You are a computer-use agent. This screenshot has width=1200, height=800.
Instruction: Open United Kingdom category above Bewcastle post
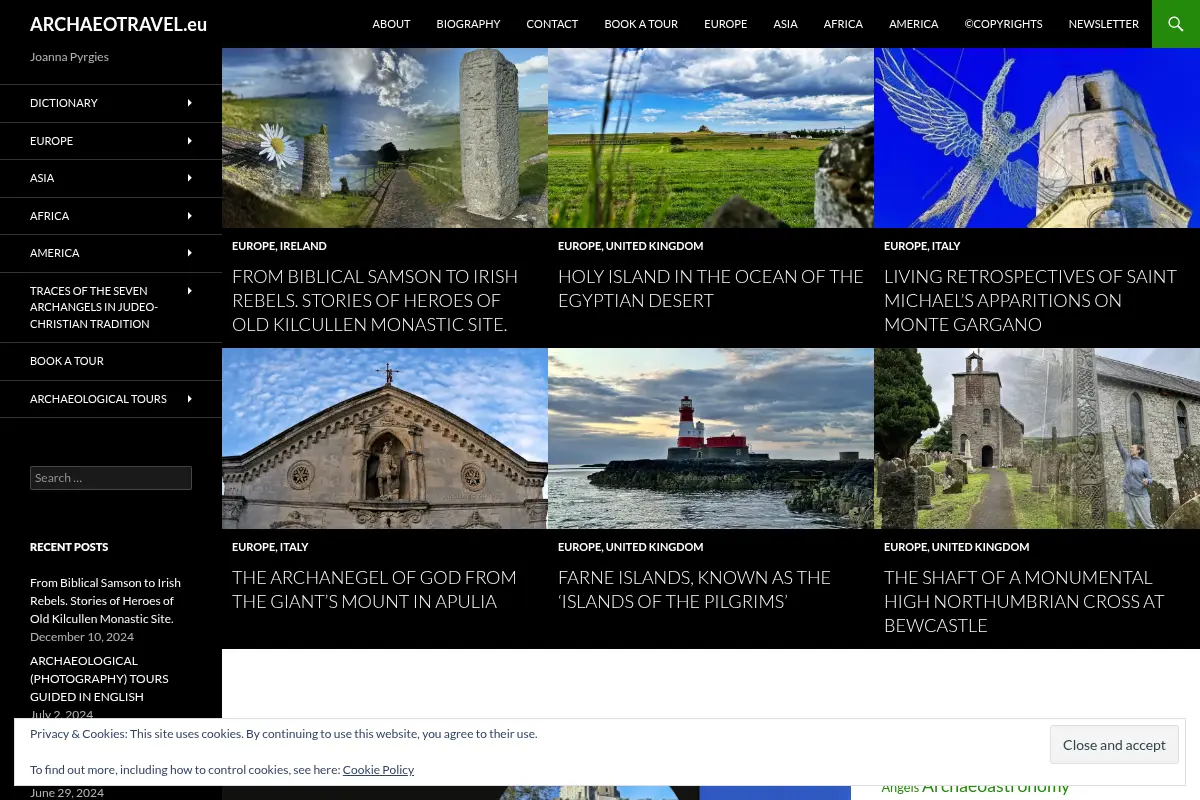click(x=980, y=547)
